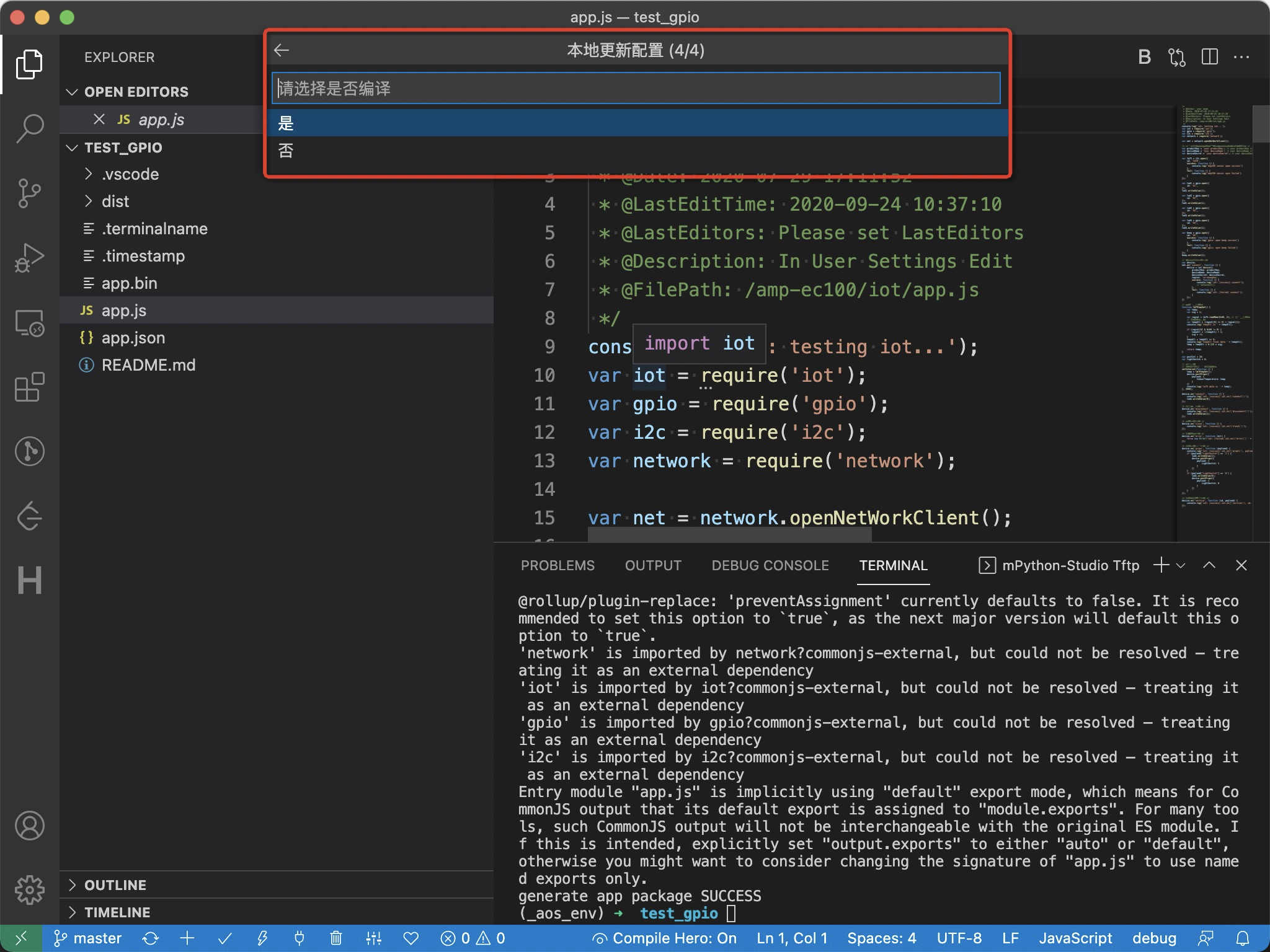Screen dimensions: 1270x952
Task: Open the Source Control view
Action: pos(29,193)
